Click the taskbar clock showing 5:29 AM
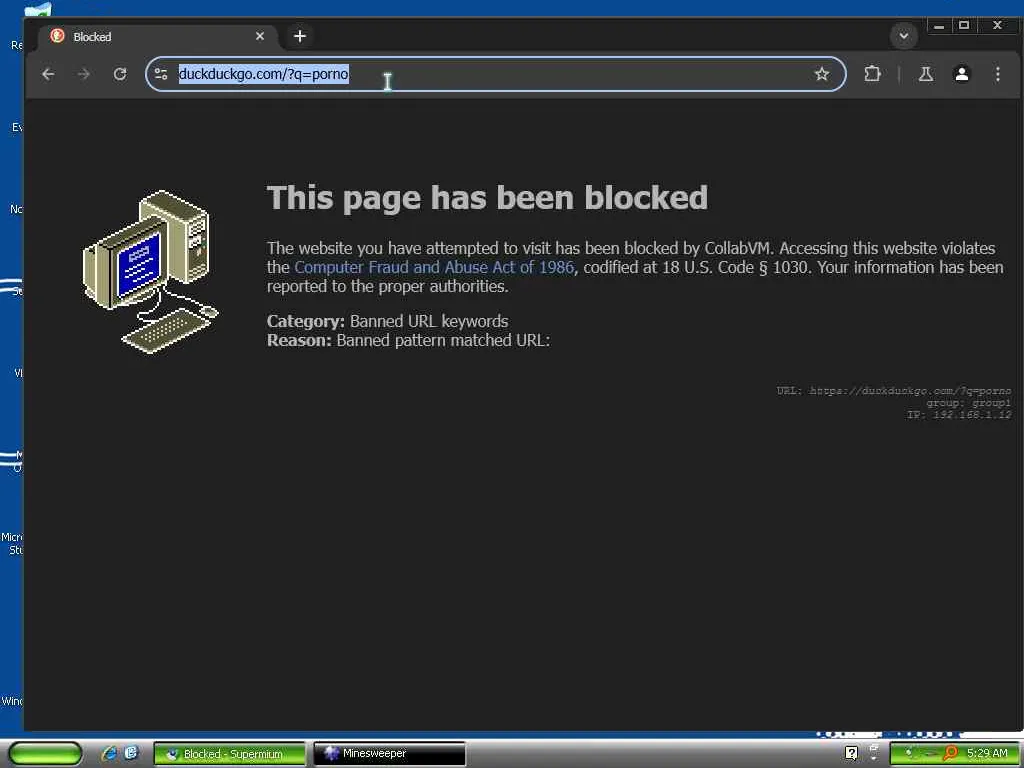 [x=987, y=753]
